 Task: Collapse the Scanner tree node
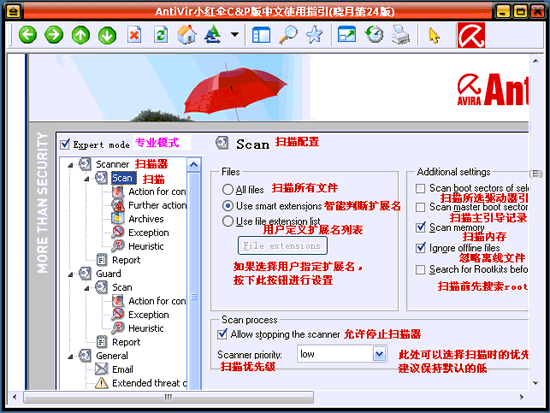pos(71,165)
